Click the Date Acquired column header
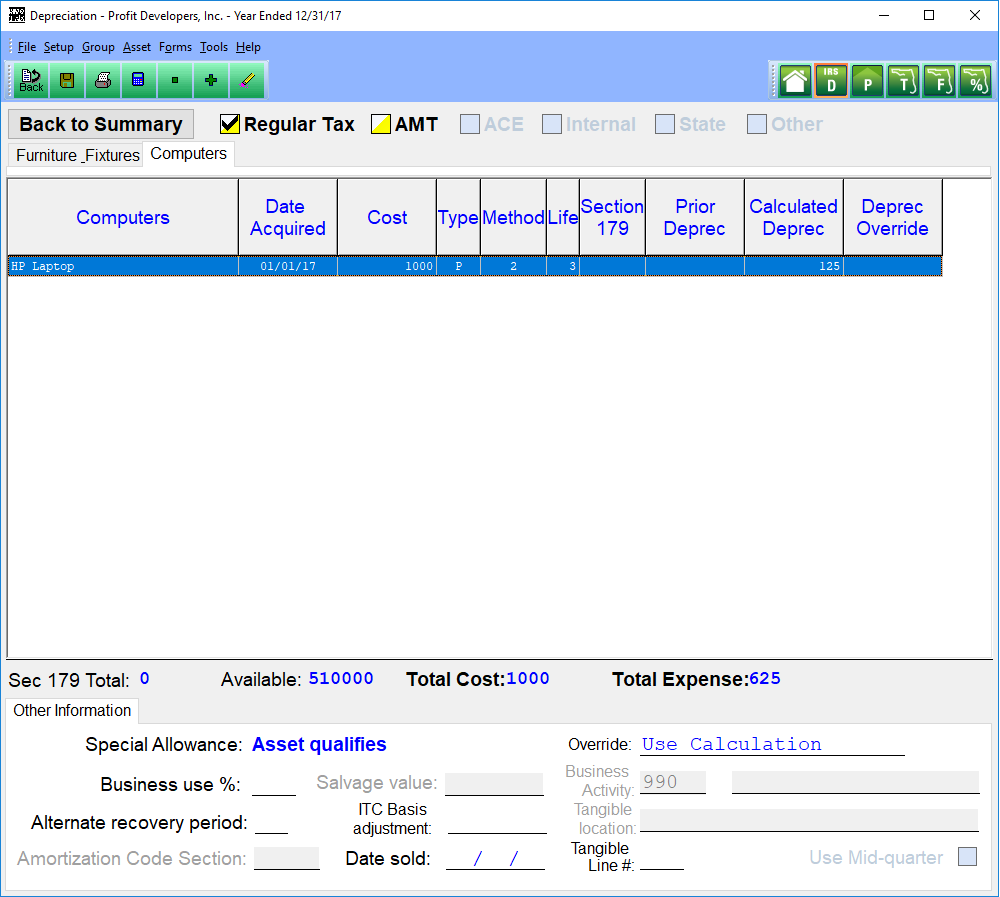1000x897 pixels. 288,218
